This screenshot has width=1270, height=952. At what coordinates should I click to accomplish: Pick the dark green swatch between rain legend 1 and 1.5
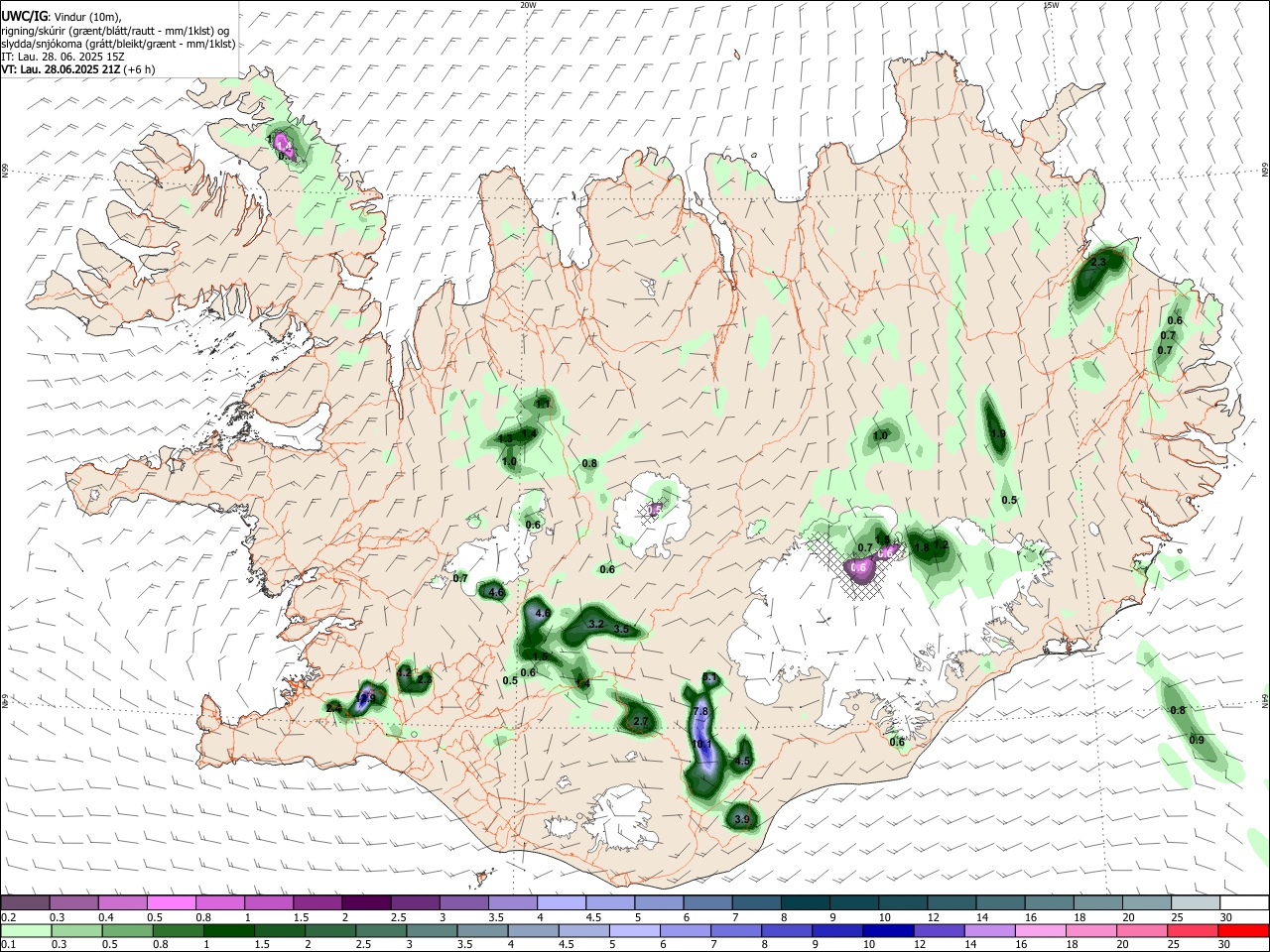pyautogui.click(x=229, y=930)
